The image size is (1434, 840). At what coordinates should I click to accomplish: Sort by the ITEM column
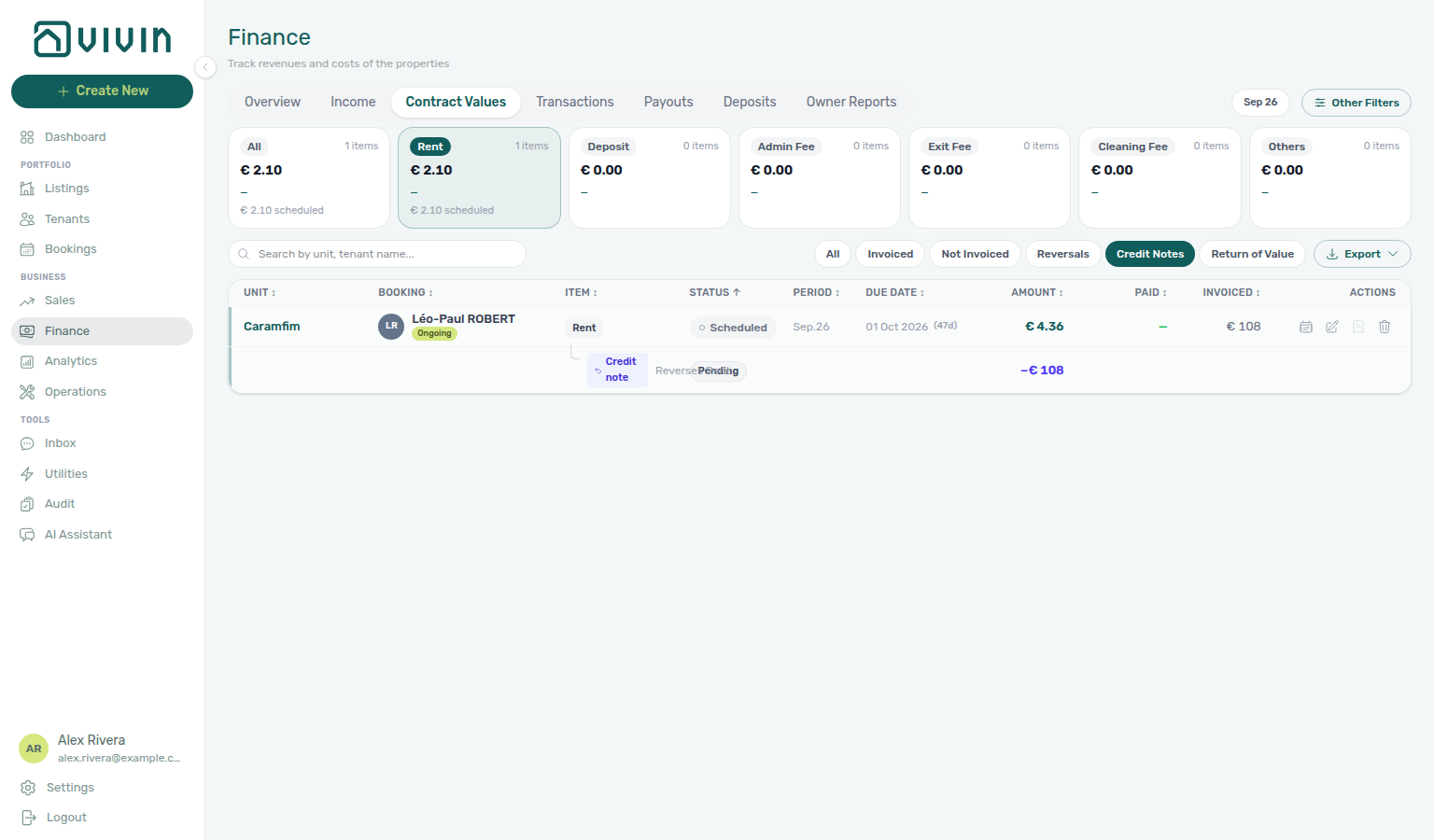pos(581,293)
